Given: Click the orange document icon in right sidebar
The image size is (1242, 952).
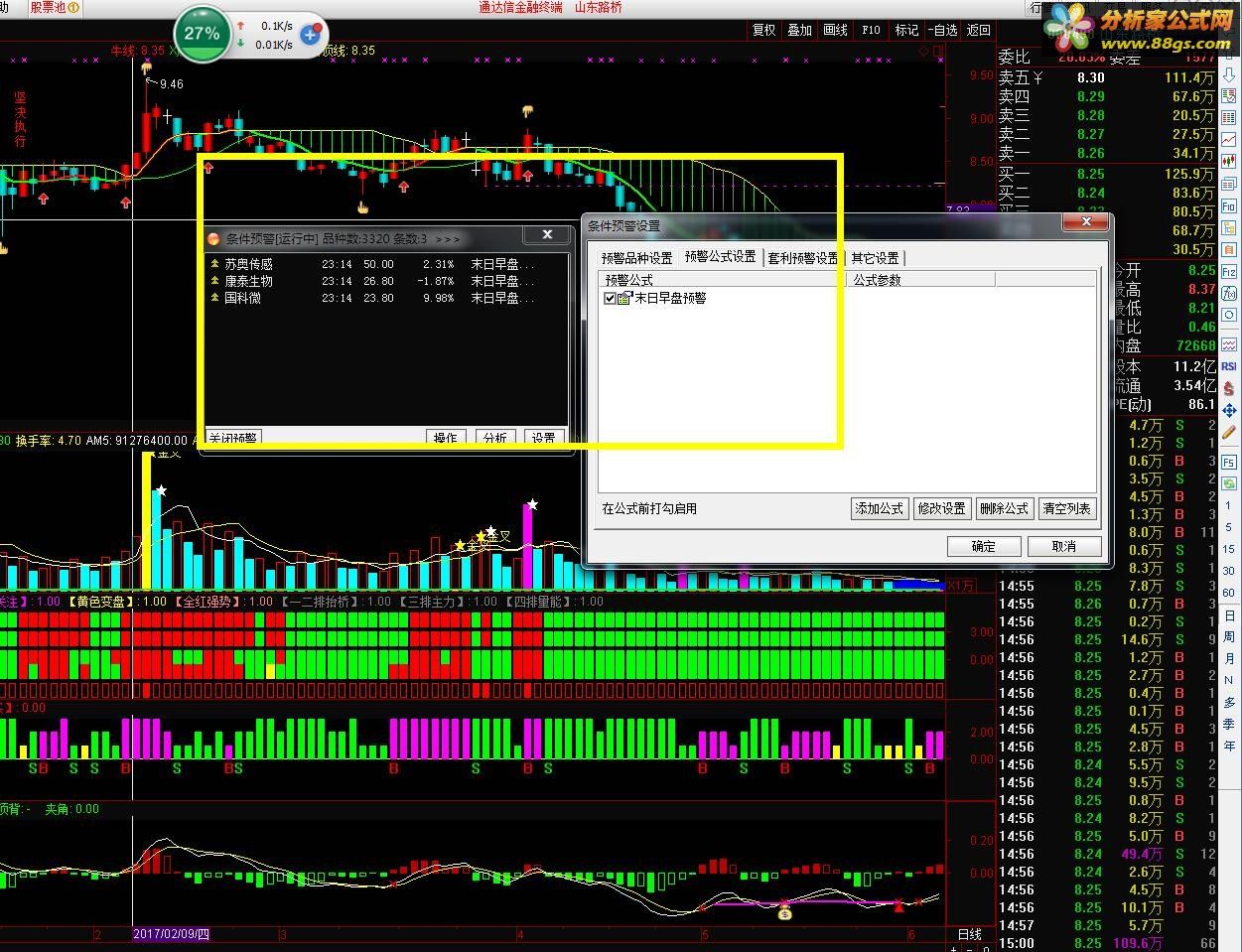Looking at the screenshot, I should coord(1229,250).
